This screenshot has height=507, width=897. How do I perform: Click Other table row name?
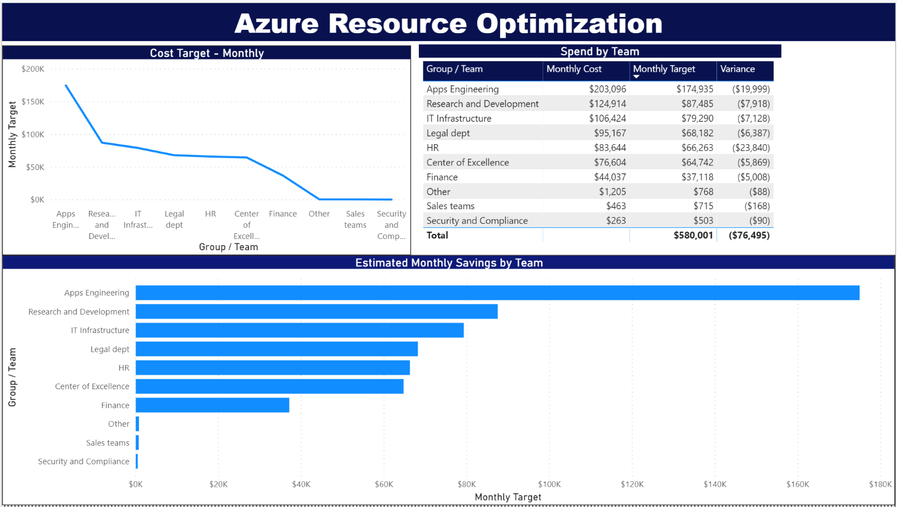[438, 192]
